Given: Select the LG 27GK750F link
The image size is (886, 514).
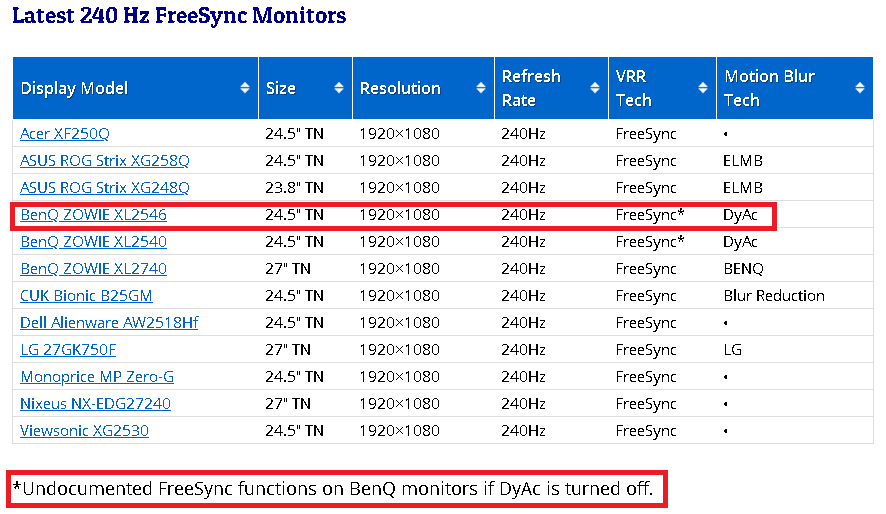Looking at the screenshot, I should 68,349.
